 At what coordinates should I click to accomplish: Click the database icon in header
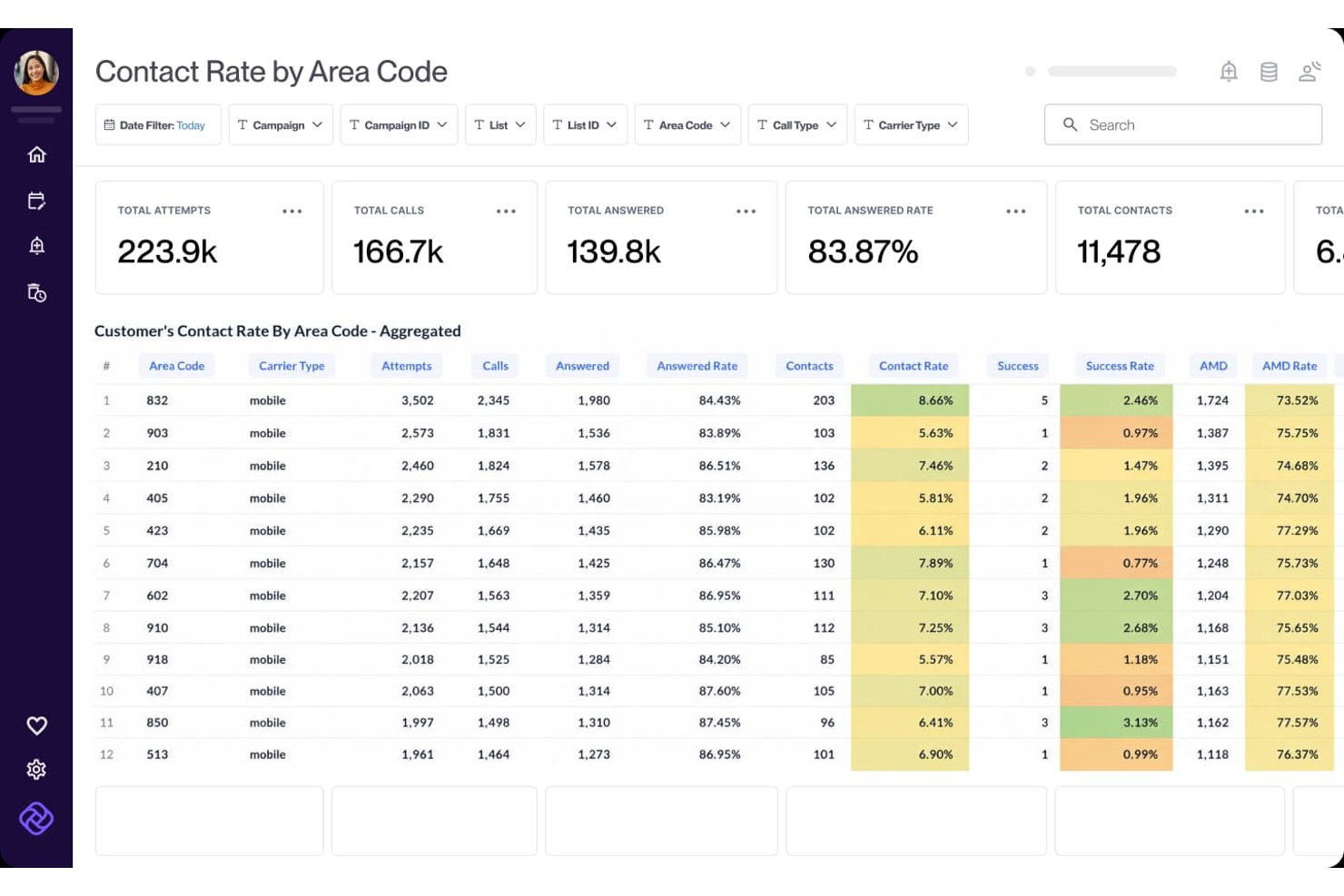pyautogui.click(x=1269, y=72)
